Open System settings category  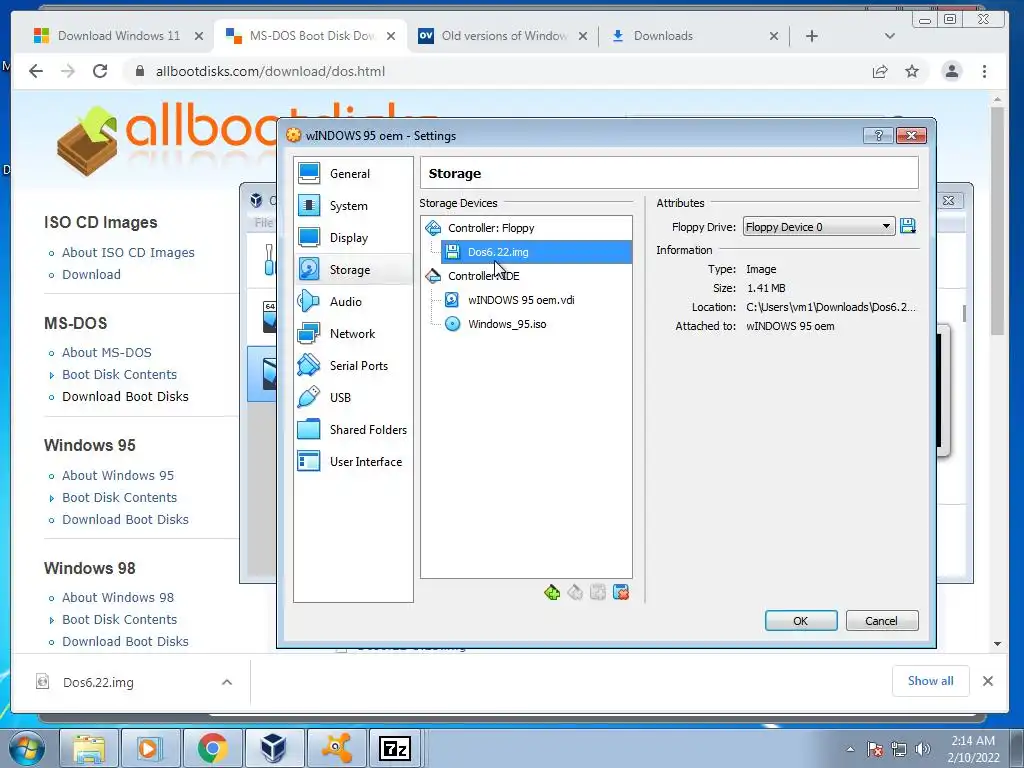[x=353, y=206]
